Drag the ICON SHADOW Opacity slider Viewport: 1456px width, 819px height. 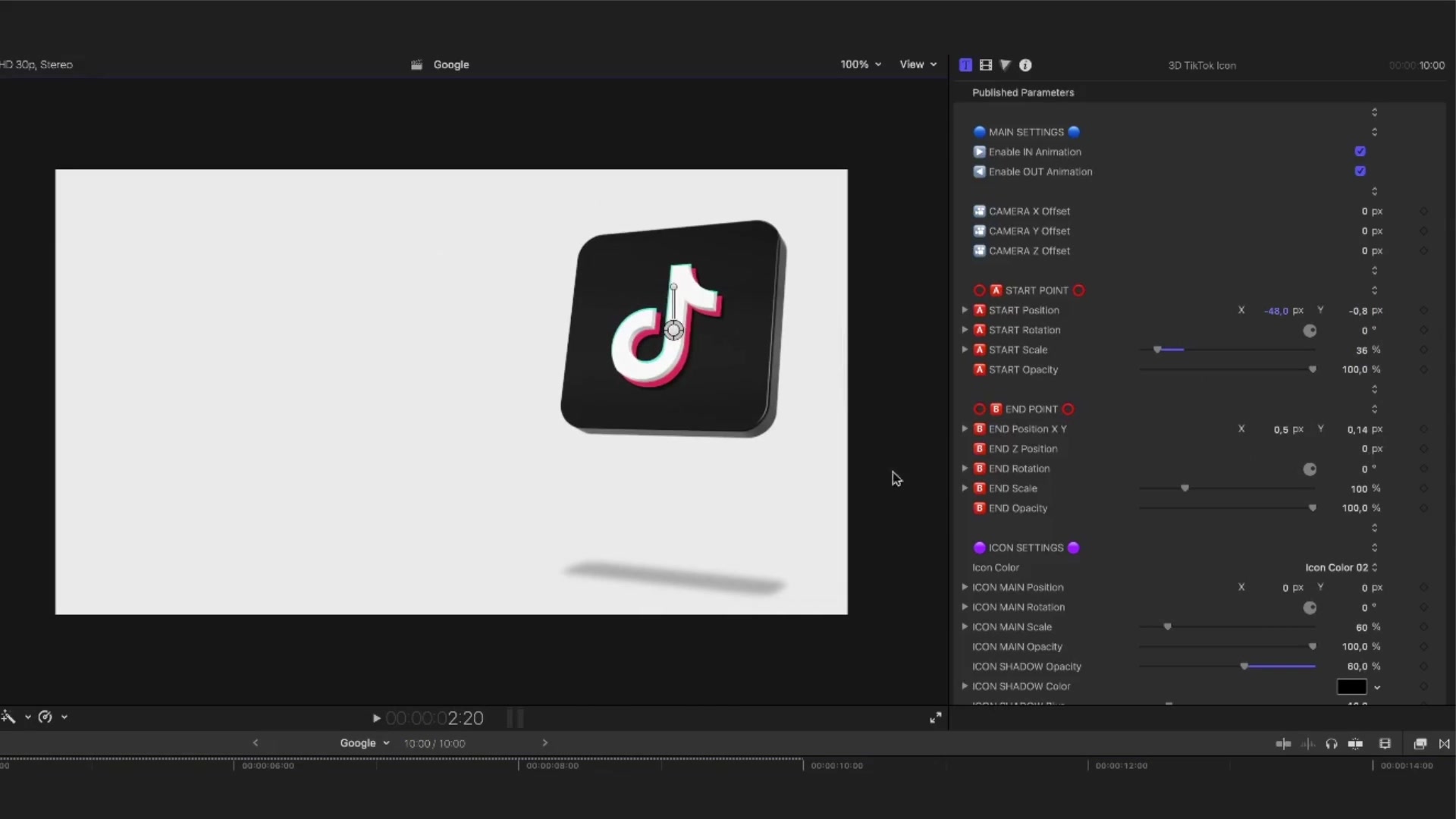click(1246, 666)
